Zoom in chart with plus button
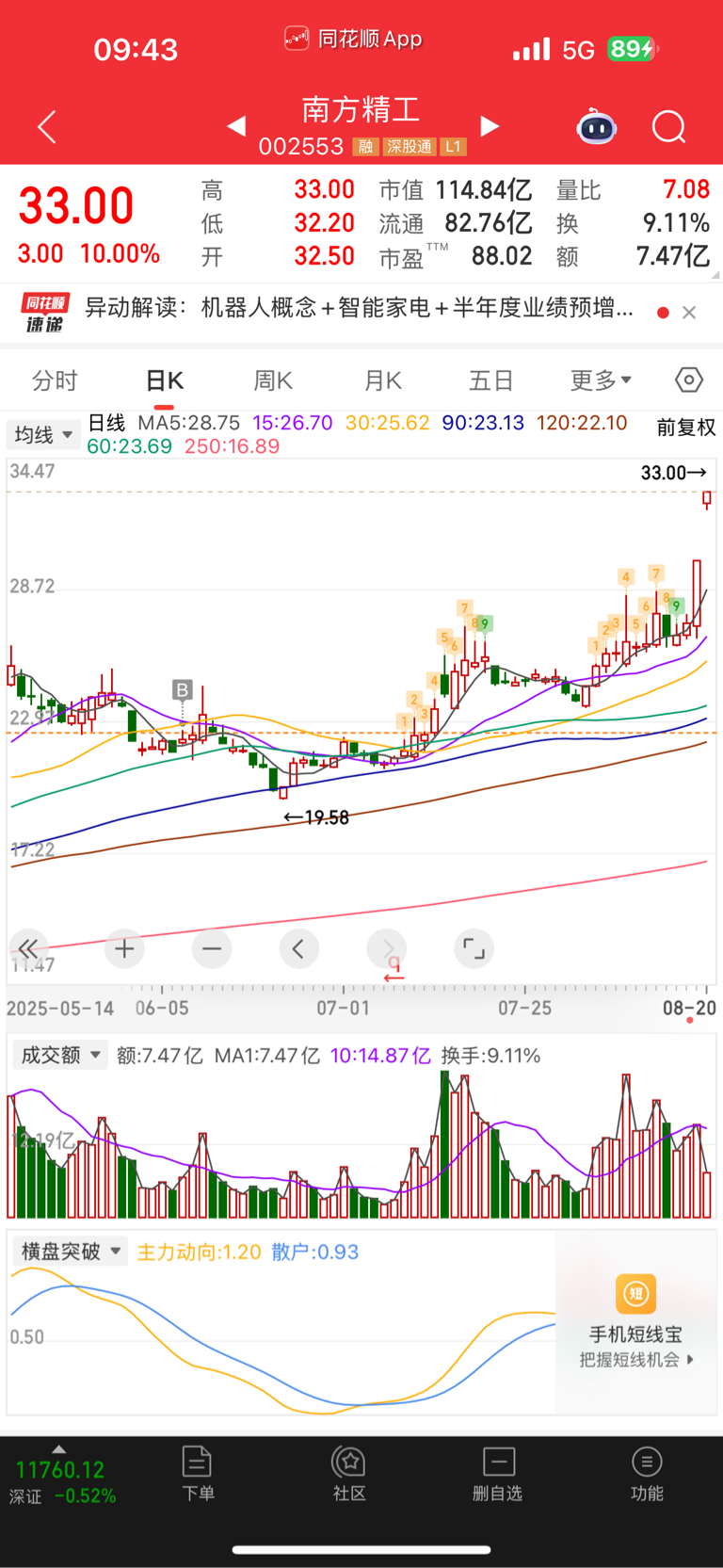723x1568 pixels. point(123,948)
